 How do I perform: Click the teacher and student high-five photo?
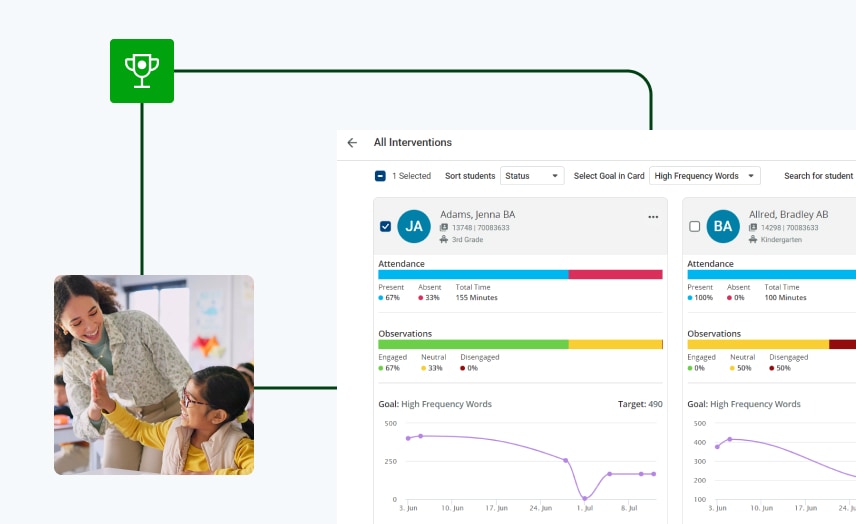pyautogui.click(x=154, y=375)
